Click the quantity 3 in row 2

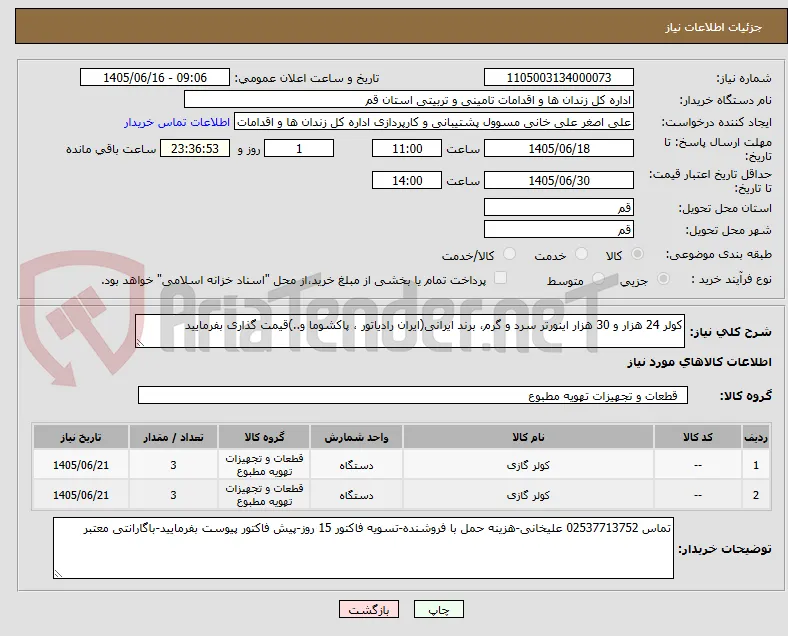tap(173, 495)
